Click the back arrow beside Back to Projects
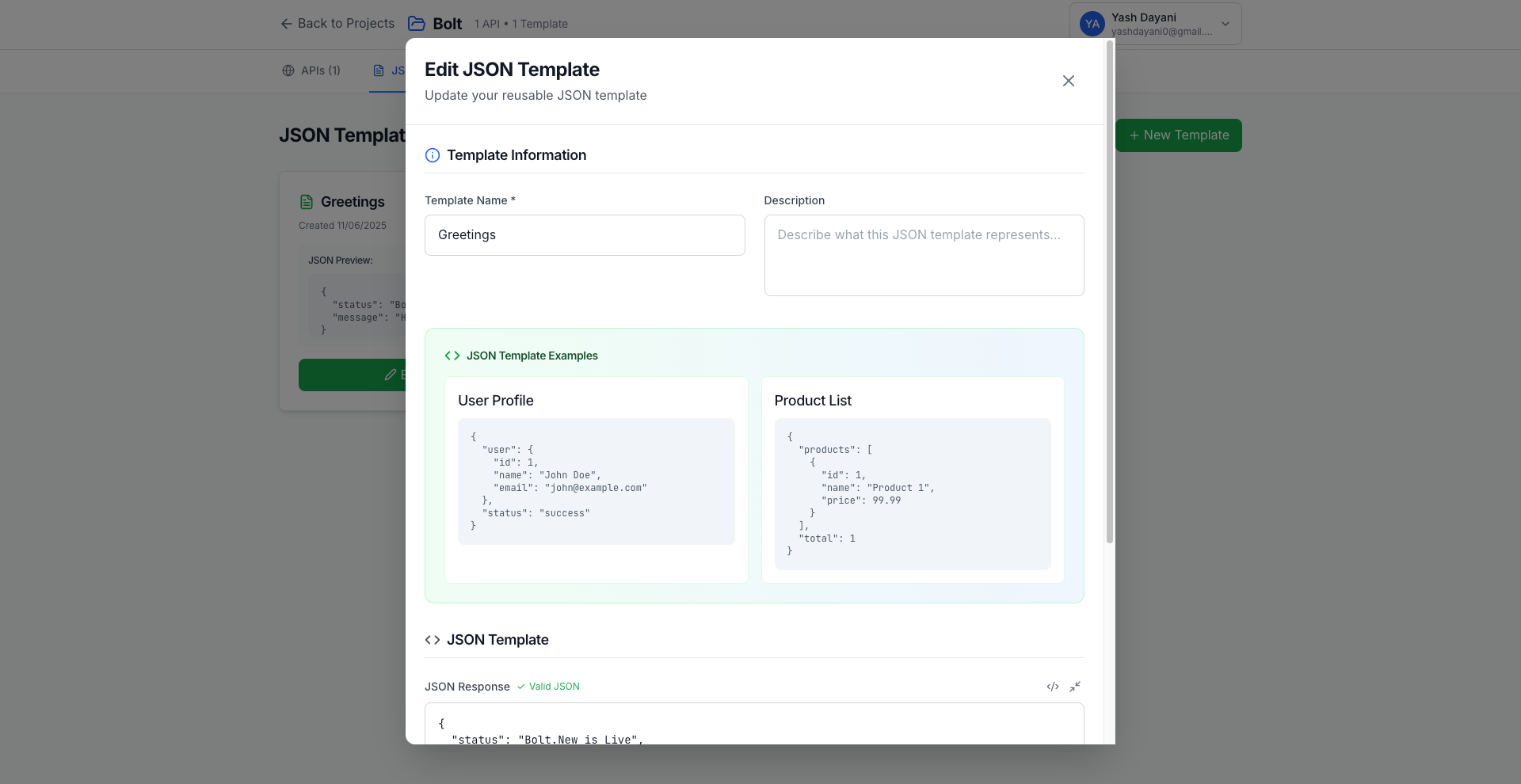The height and width of the screenshot is (784, 1521). 286,24
